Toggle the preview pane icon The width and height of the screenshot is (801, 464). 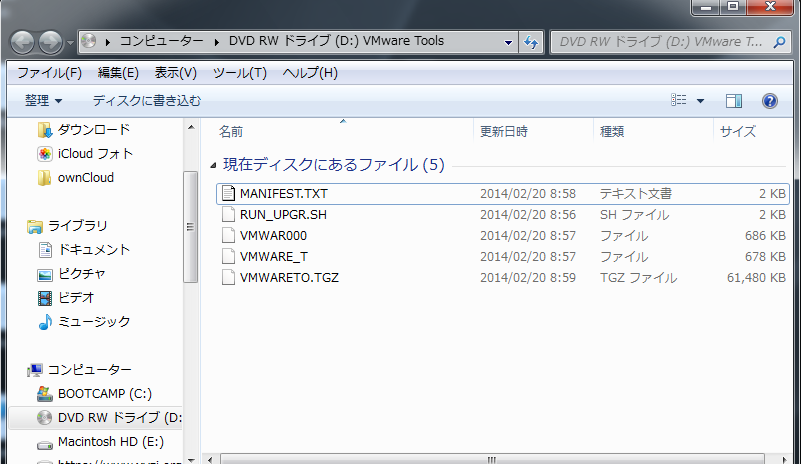(x=734, y=101)
